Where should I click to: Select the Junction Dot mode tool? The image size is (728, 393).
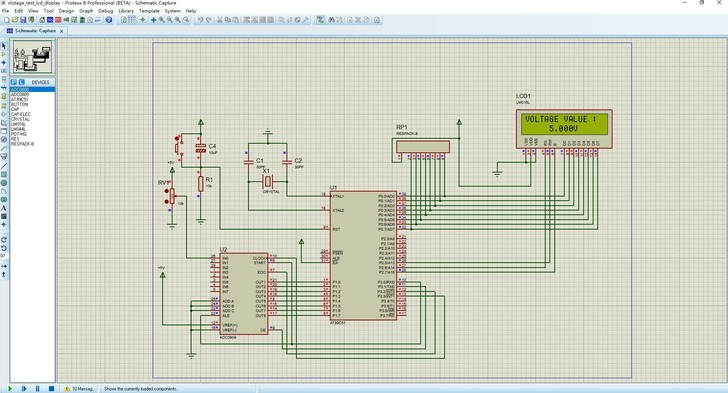click(x=4, y=63)
